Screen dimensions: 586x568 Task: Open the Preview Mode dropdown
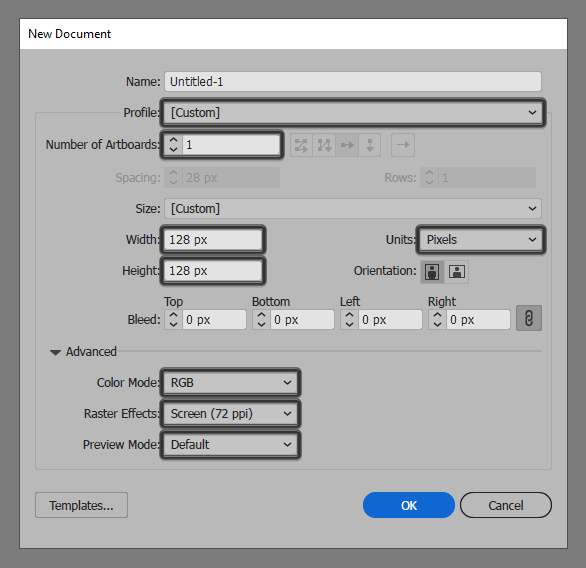pyautogui.click(x=231, y=445)
